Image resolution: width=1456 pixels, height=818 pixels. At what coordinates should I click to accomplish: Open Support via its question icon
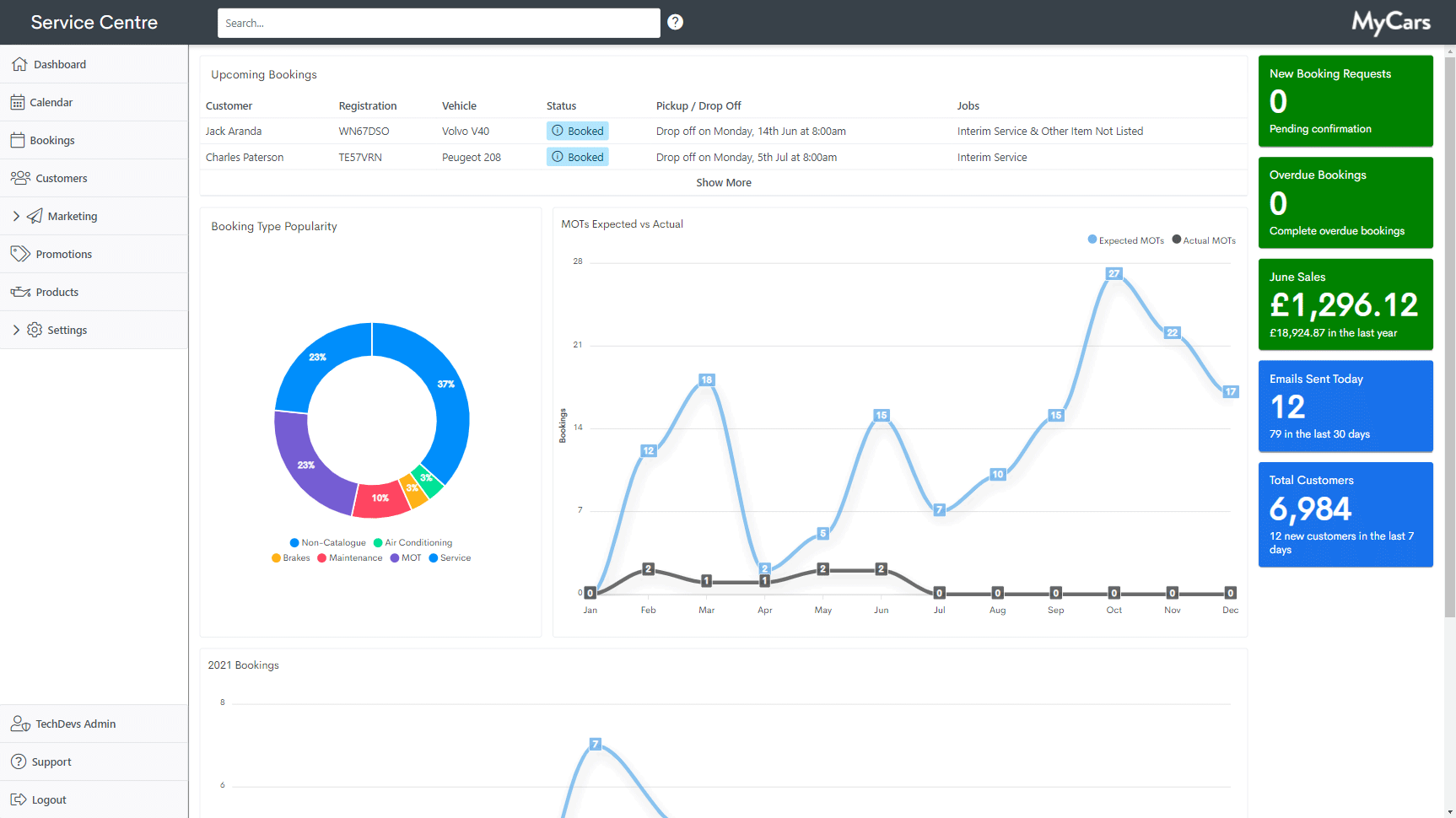coord(19,761)
